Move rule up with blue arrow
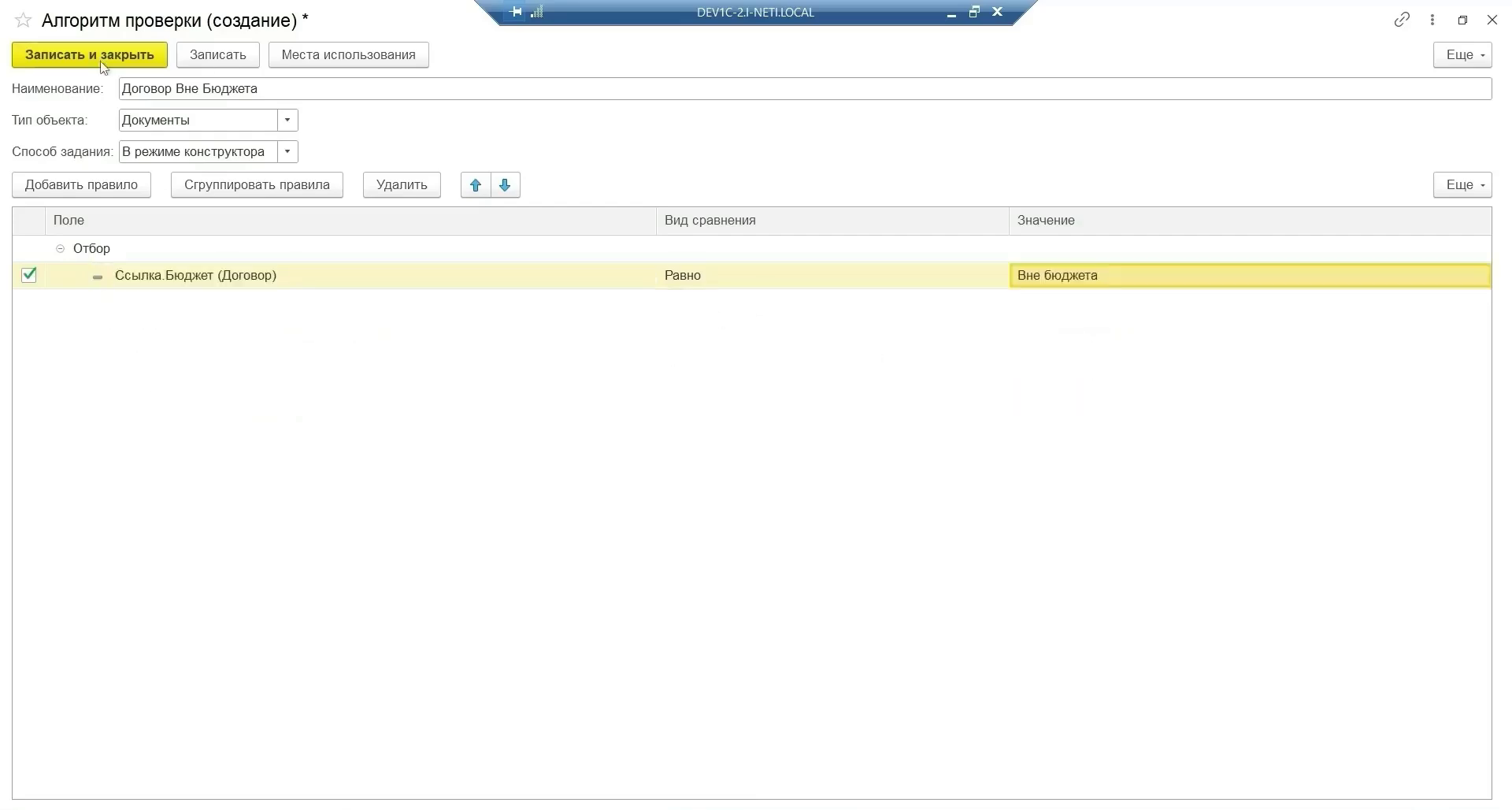This screenshot has width=1512, height=810. pos(476,185)
